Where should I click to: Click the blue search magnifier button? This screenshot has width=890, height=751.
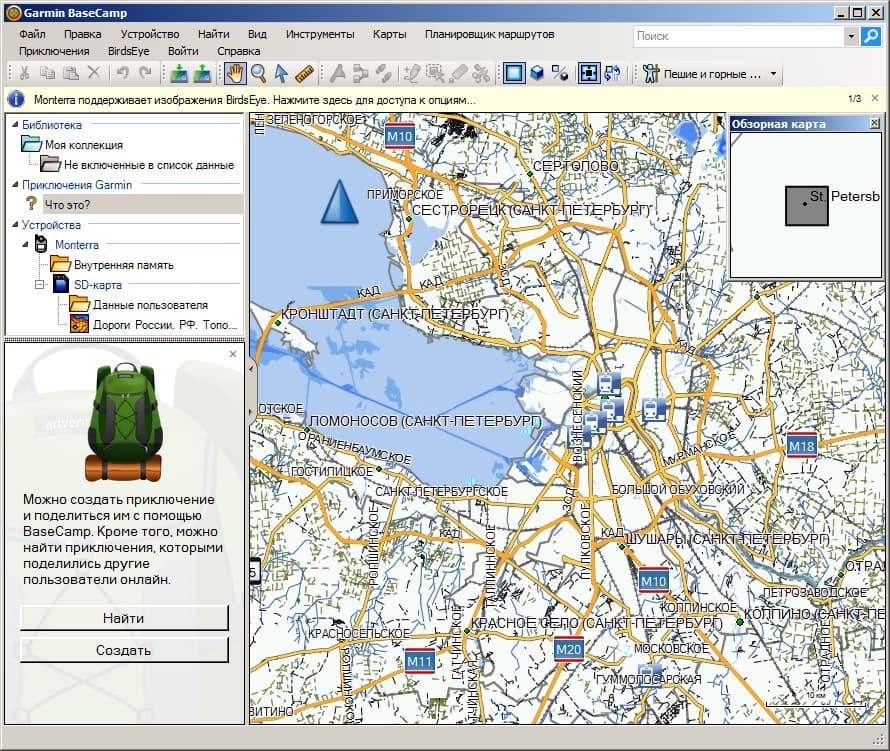(871, 36)
